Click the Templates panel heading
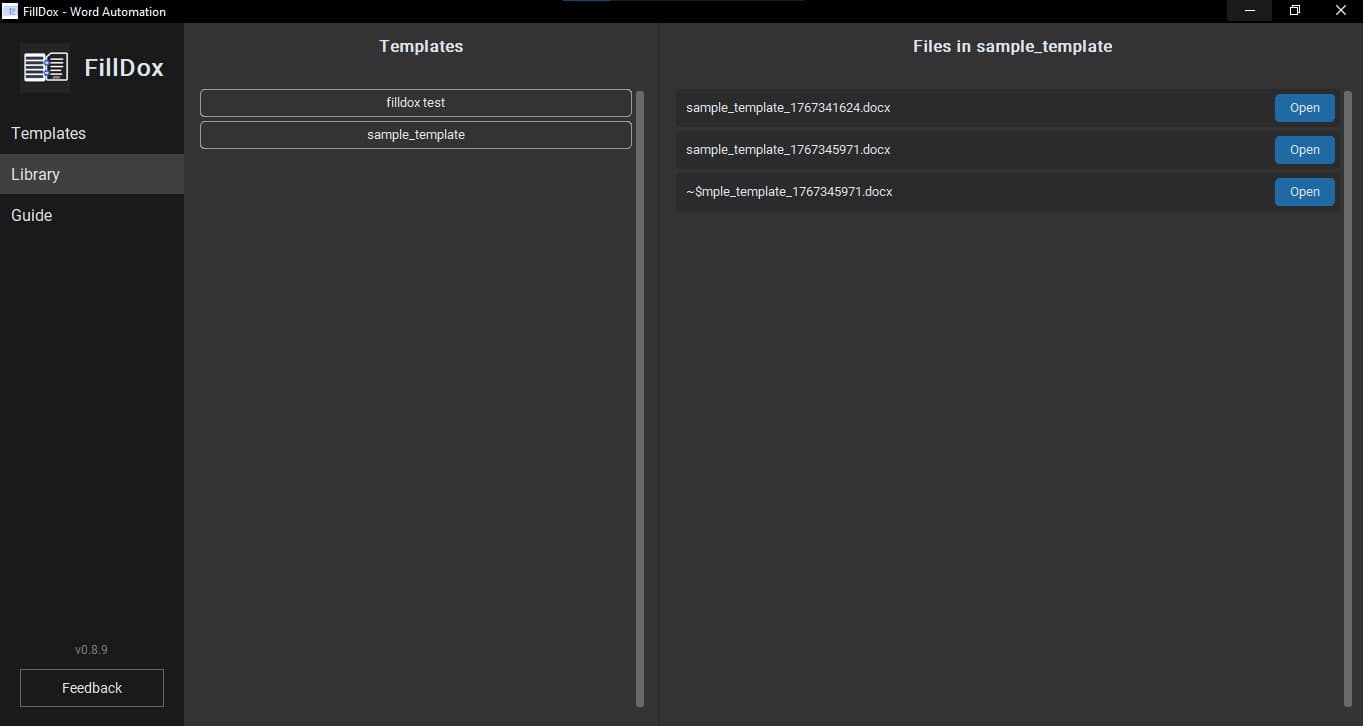This screenshot has height=726, width=1363. tap(421, 46)
